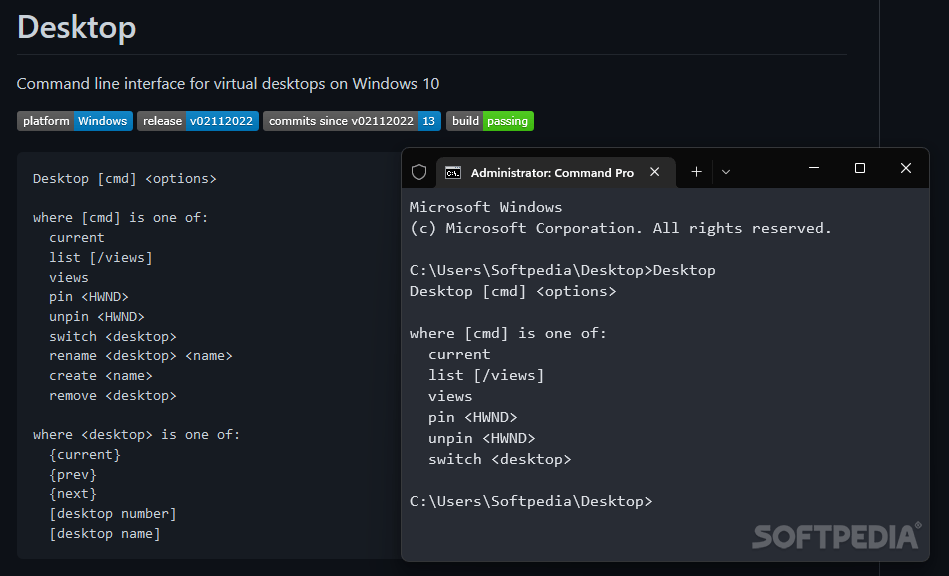
Task: Click the commits since v02112022 badge
Action: (x=352, y=121)
